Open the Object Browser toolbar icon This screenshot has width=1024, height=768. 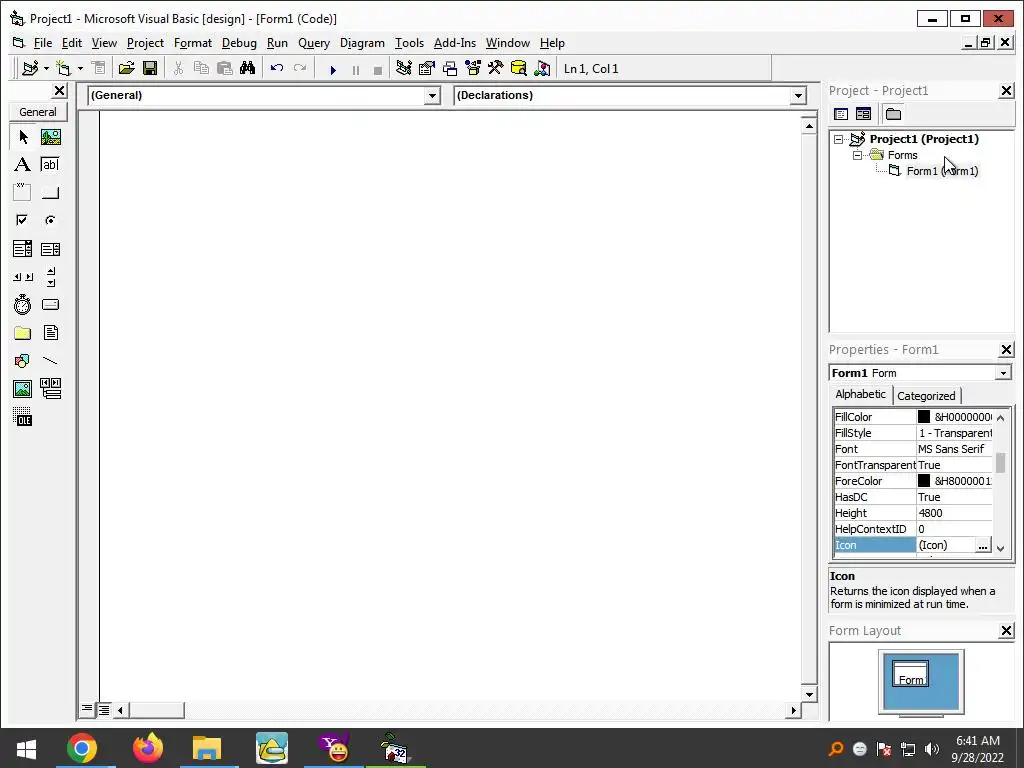pos(473,68)
